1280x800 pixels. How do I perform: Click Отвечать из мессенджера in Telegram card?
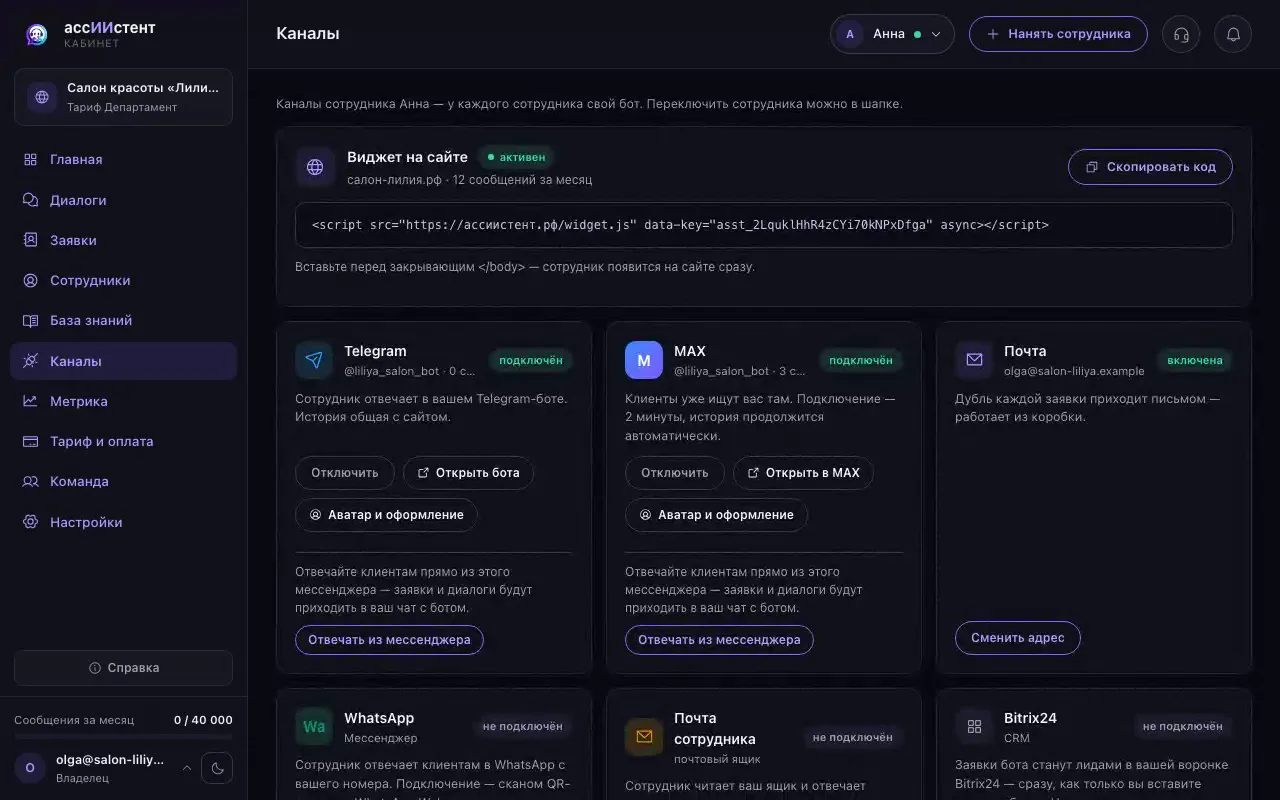pos(389,640)
